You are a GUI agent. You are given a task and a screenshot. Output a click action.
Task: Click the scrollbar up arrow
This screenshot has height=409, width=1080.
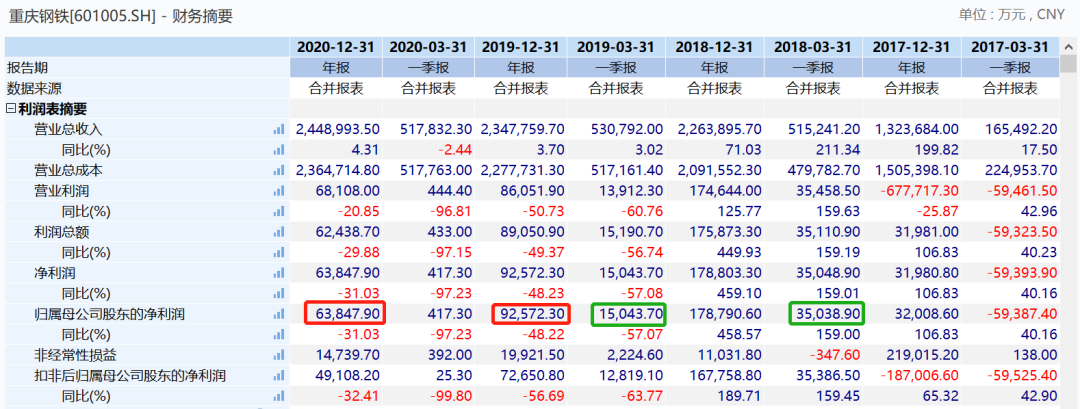click(x=1068, y=46)
